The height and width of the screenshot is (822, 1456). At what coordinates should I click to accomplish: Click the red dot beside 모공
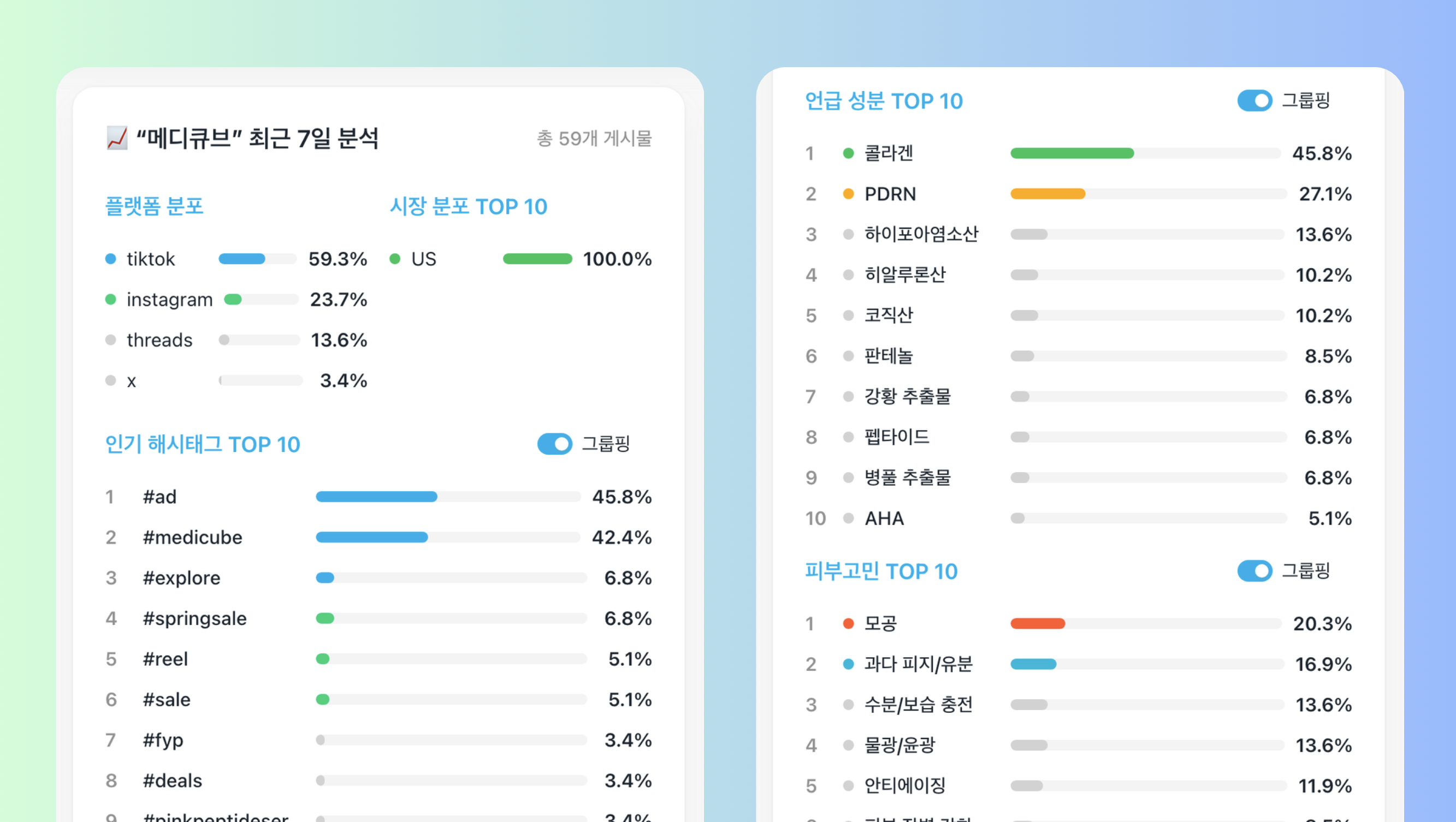click(848, 623)
